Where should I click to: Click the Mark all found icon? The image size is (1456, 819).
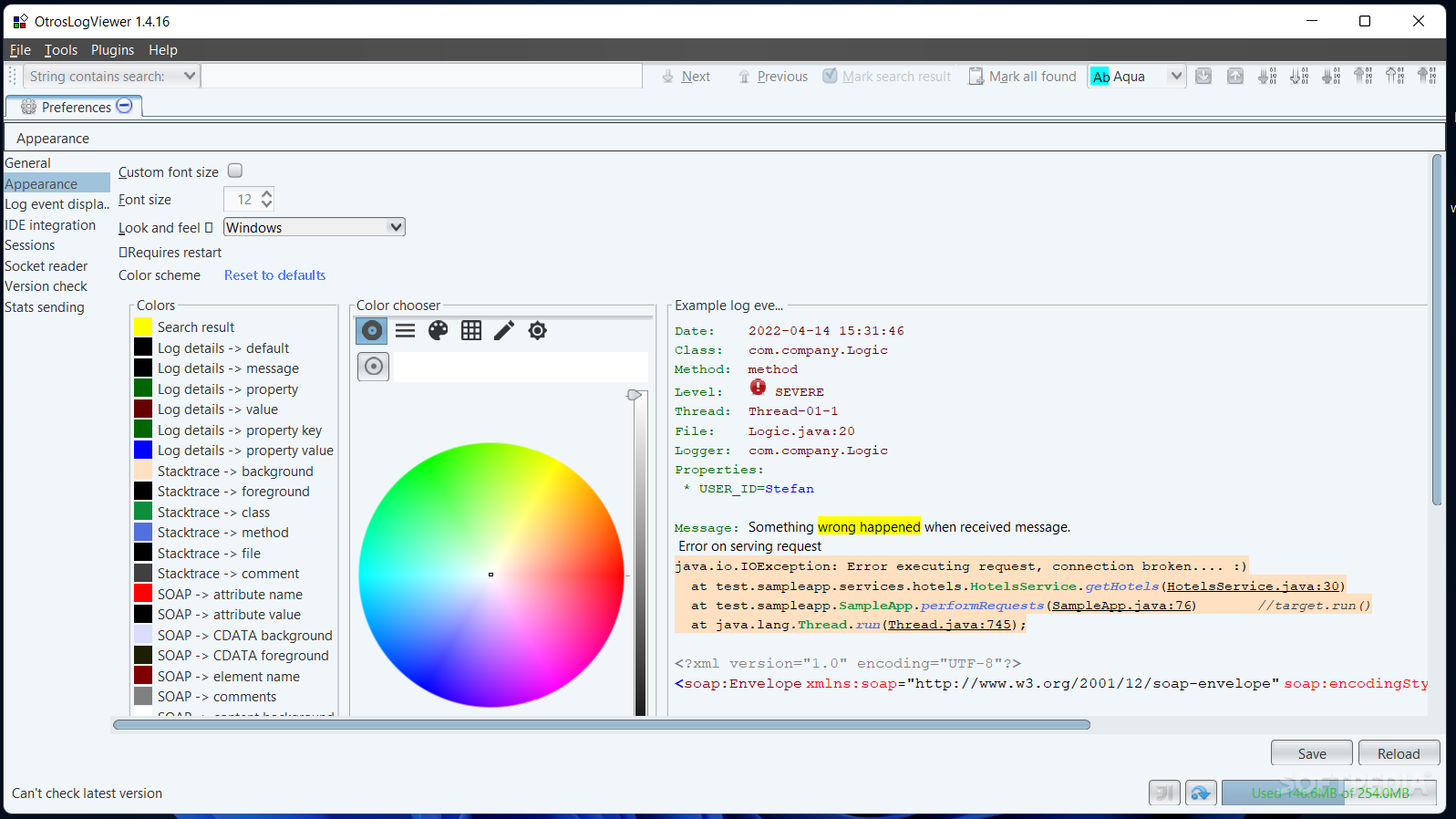coord(976,77)
